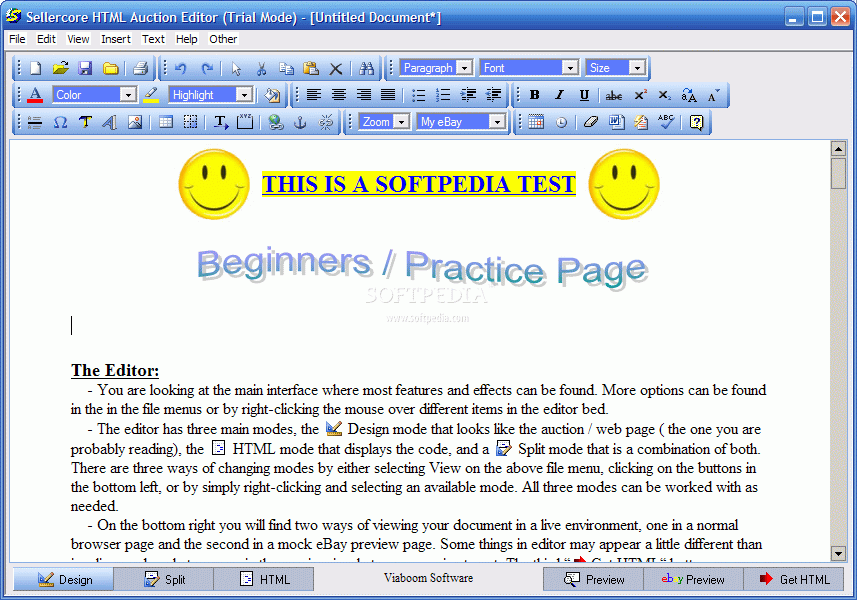Align text left
The image size is (857, 600).
pyautogui.click(x=314, y=95)
